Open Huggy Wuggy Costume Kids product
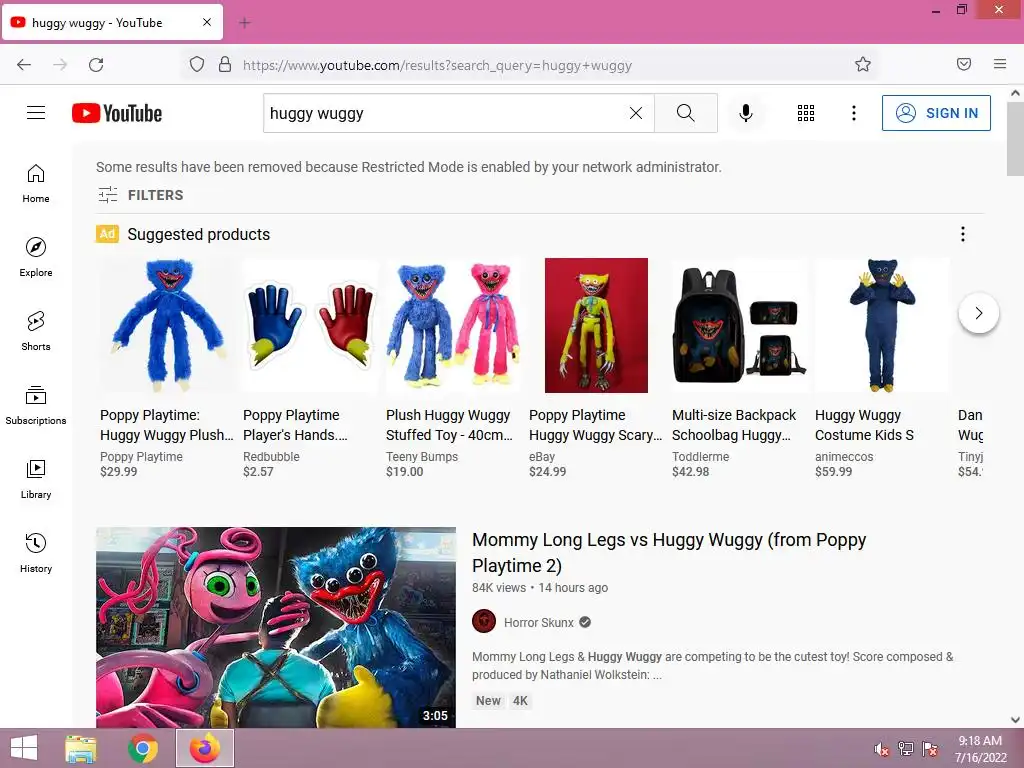Image resolution: width=1024 pixels, height=768 pixels. tap(864, 425)
